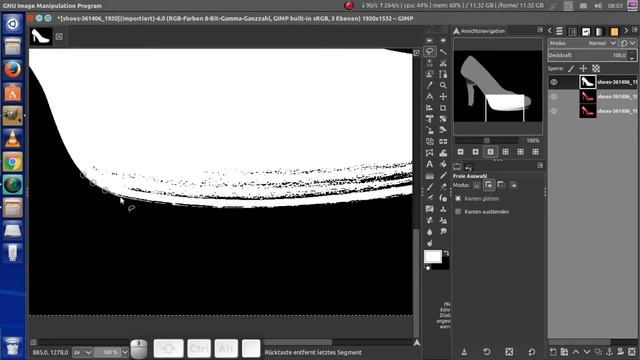Toggle the Kanten glätten checkbox
Screen dimensions: 640x360
coord(458,198)
